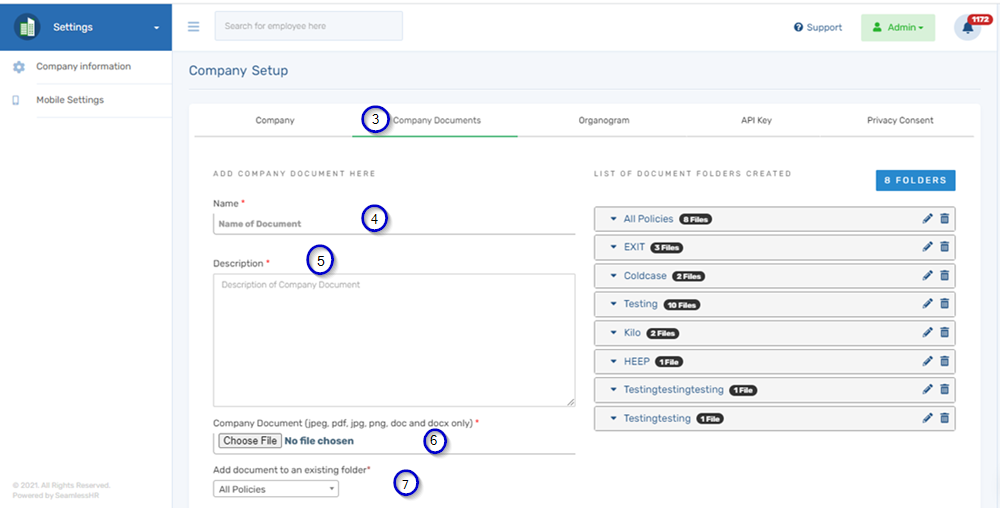
Task: Click the Company Setup heading
Action: (x=239, y=71)
